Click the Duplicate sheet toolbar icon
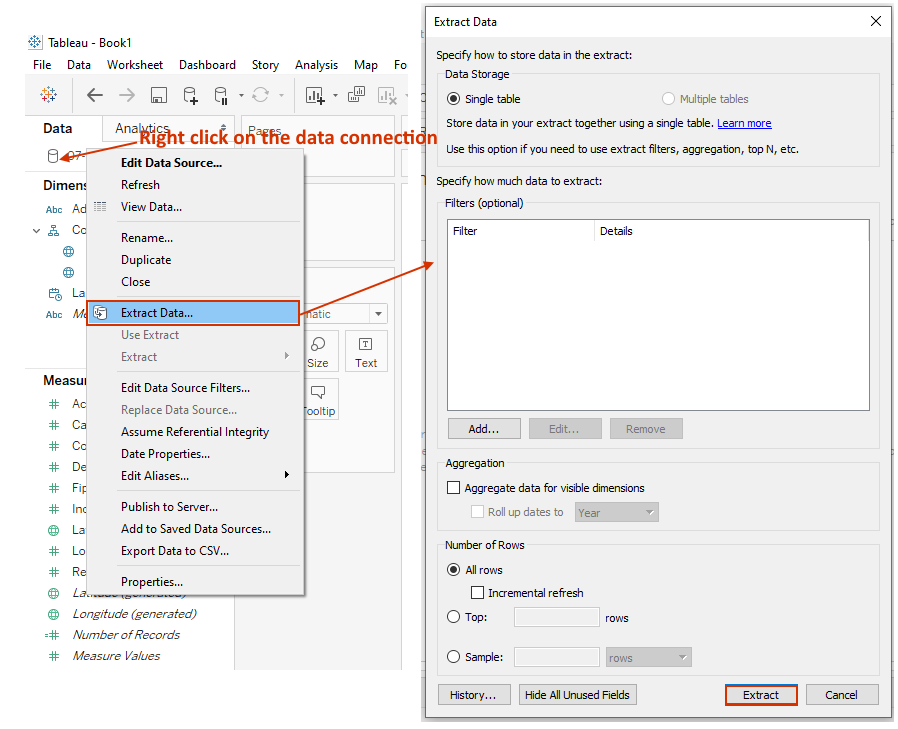Screen dimensions: 898x729 [356, 94]
